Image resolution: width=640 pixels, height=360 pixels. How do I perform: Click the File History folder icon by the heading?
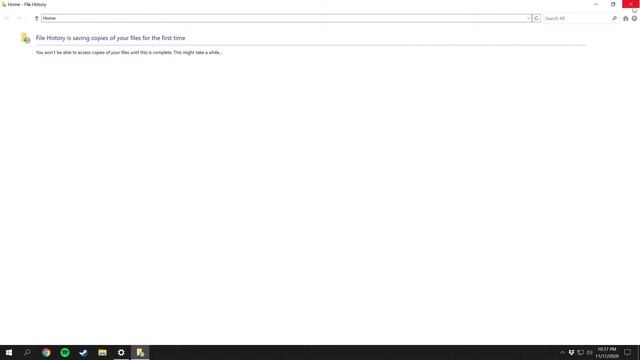[25, 38]
